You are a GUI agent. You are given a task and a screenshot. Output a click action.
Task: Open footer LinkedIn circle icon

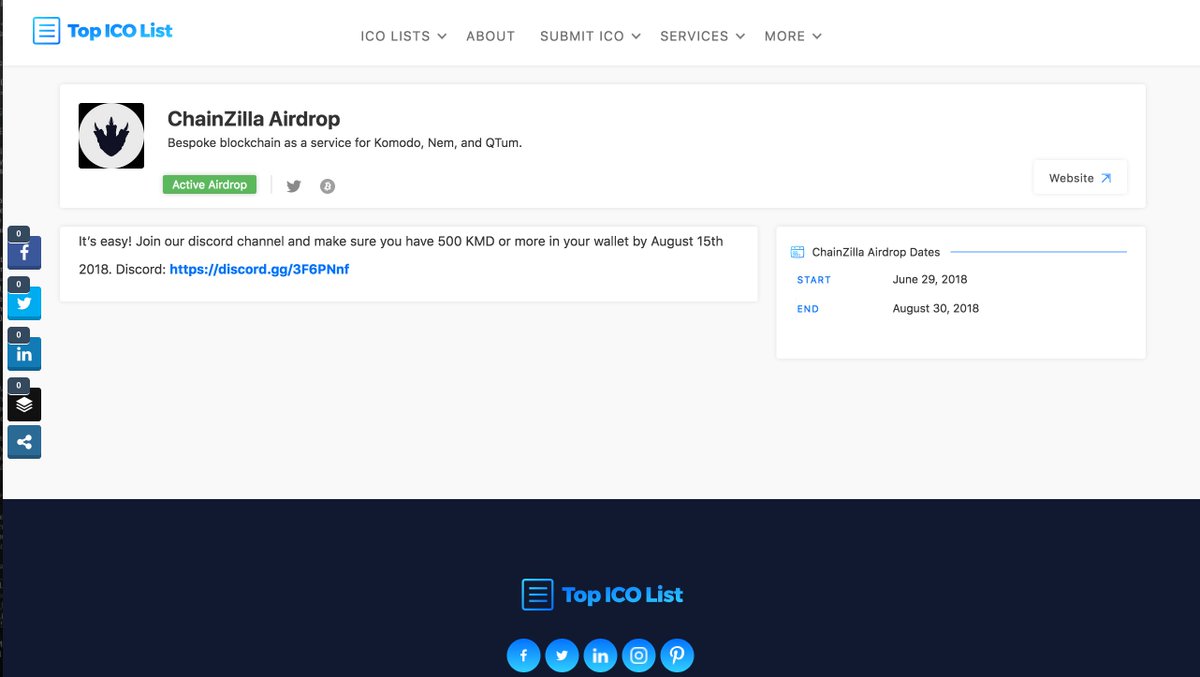point(600,656)
